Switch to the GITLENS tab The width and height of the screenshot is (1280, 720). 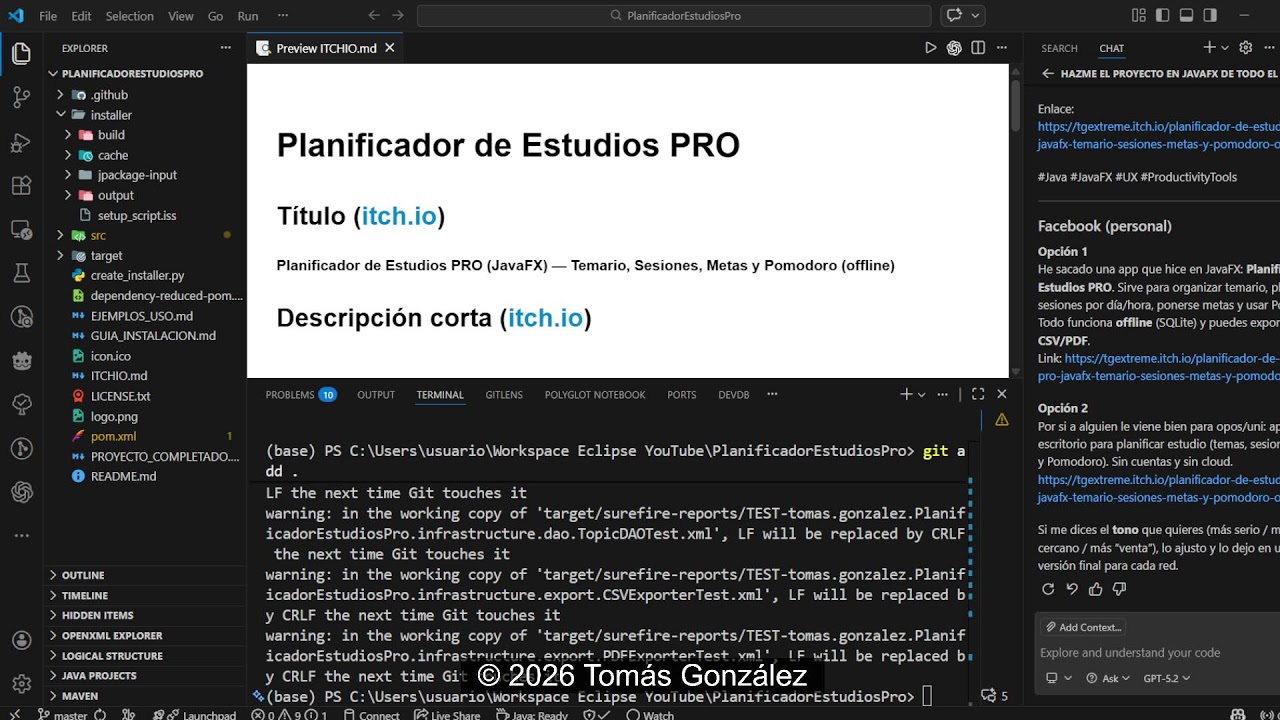504,395
